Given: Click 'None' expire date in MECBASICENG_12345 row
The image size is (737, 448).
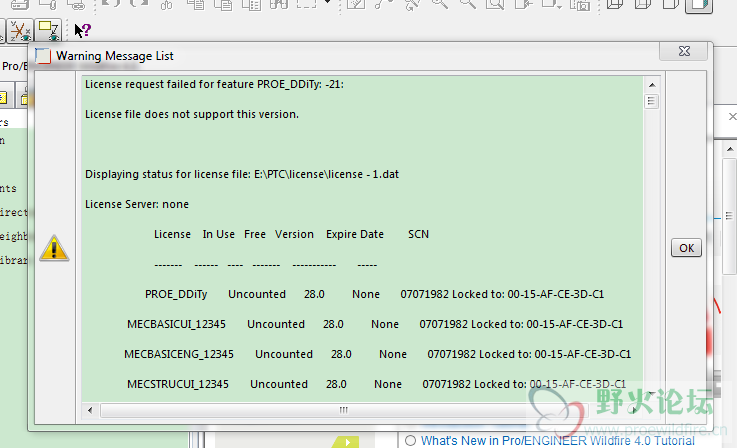Looking at the screenshot, I should click(393, 354).
